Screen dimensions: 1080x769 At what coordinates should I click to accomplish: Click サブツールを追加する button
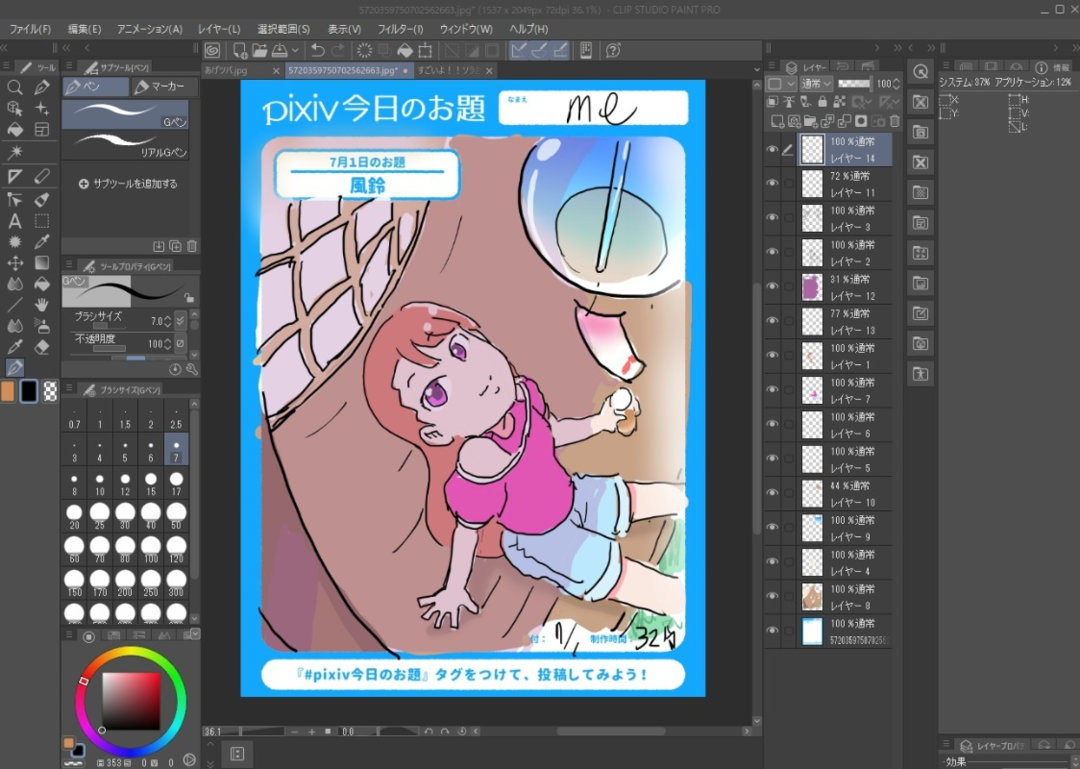pos(128,184)
